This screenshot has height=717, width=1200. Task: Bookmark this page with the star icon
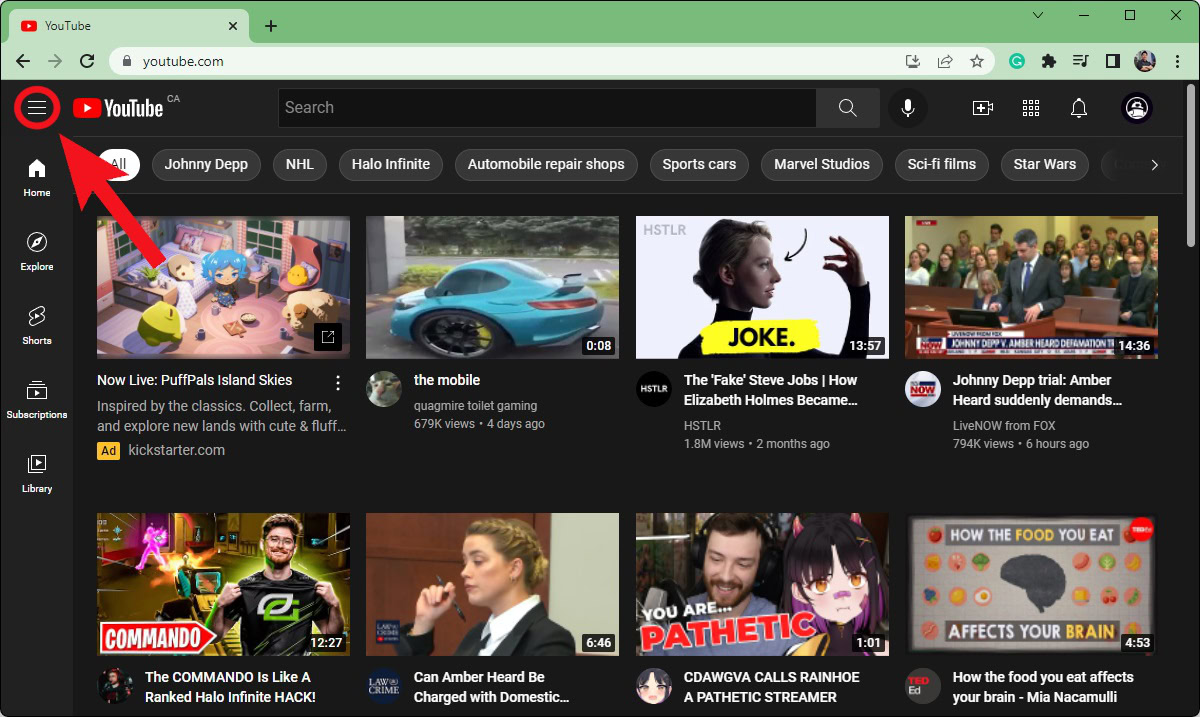[x=977, y=61]
